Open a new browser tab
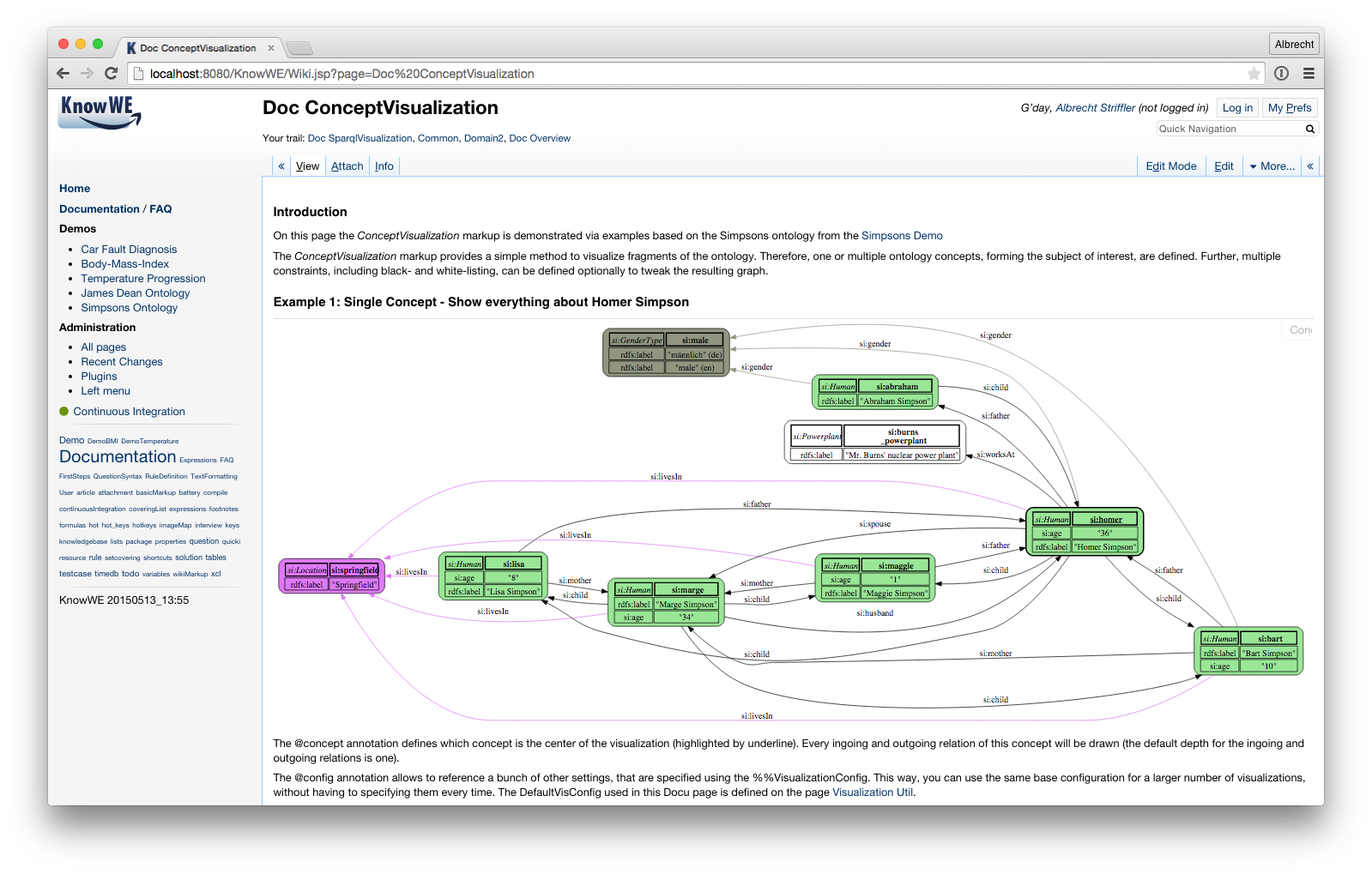 click(299, 48)
